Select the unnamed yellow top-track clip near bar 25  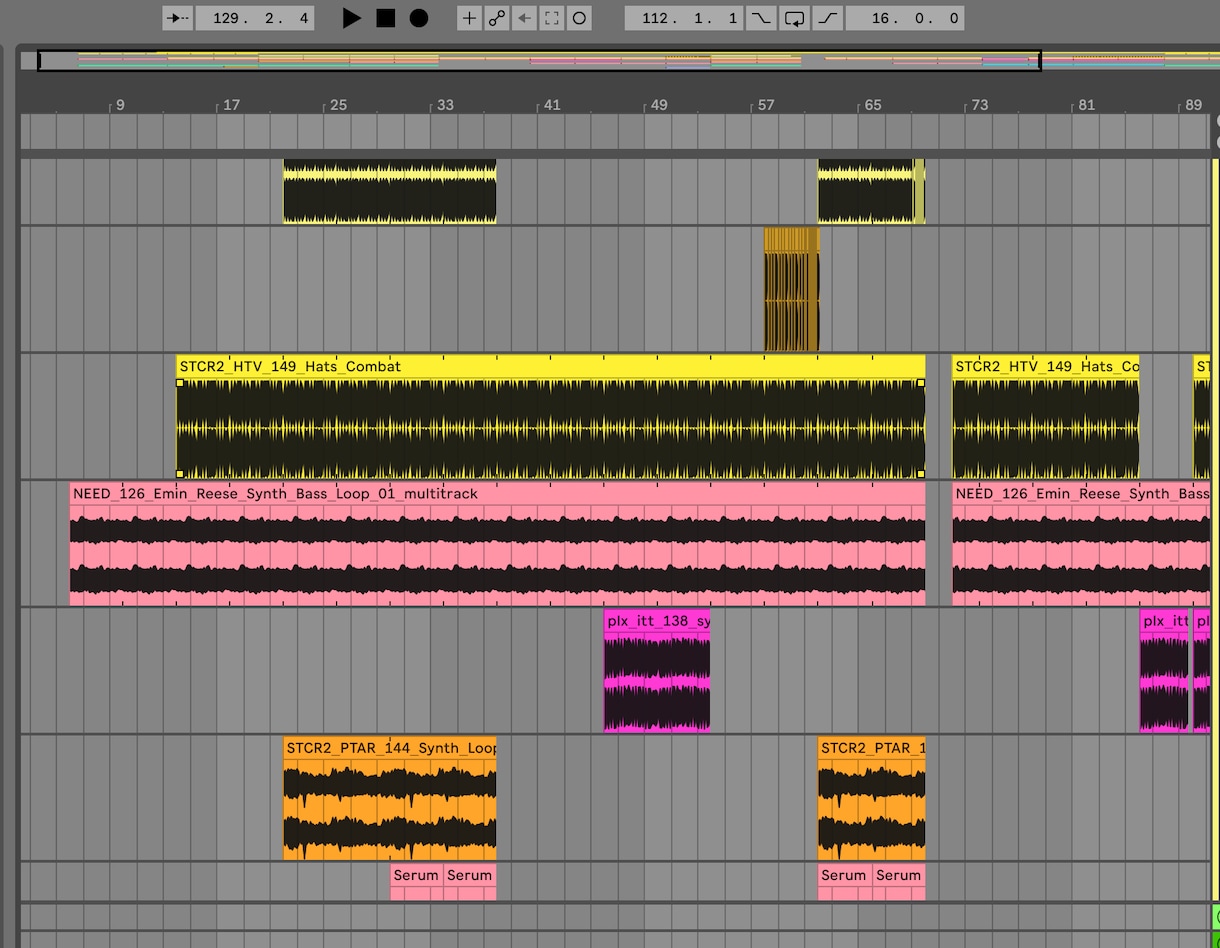coord(390,191)
